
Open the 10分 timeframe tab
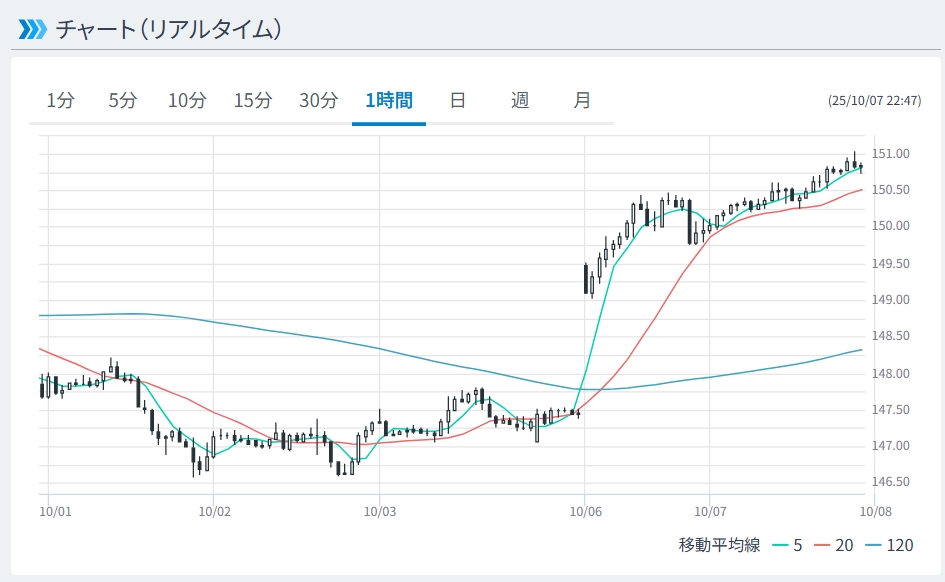(x=187, y=100)
